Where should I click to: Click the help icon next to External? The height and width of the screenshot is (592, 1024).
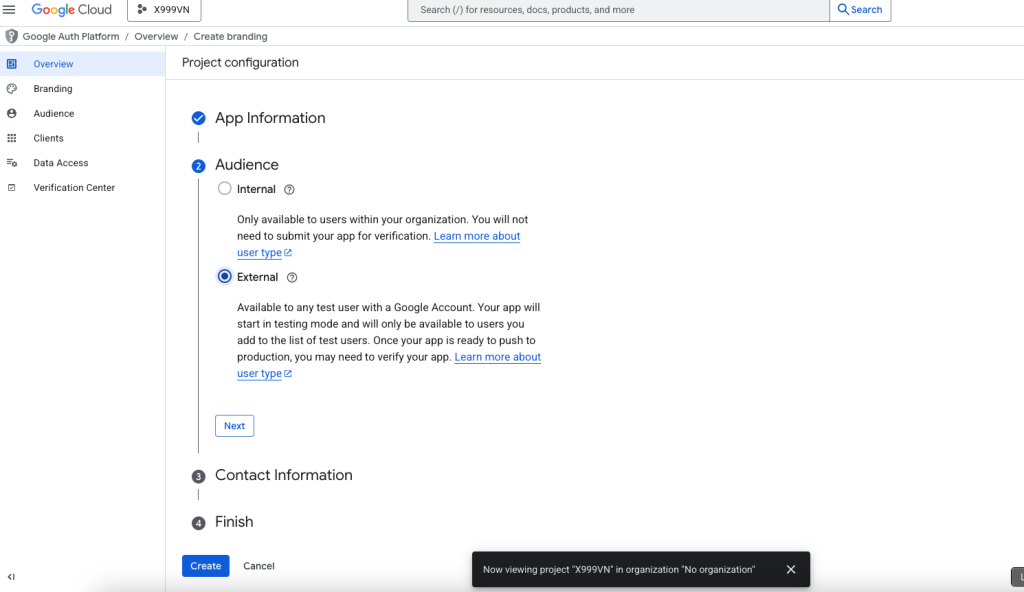[292, 278]
